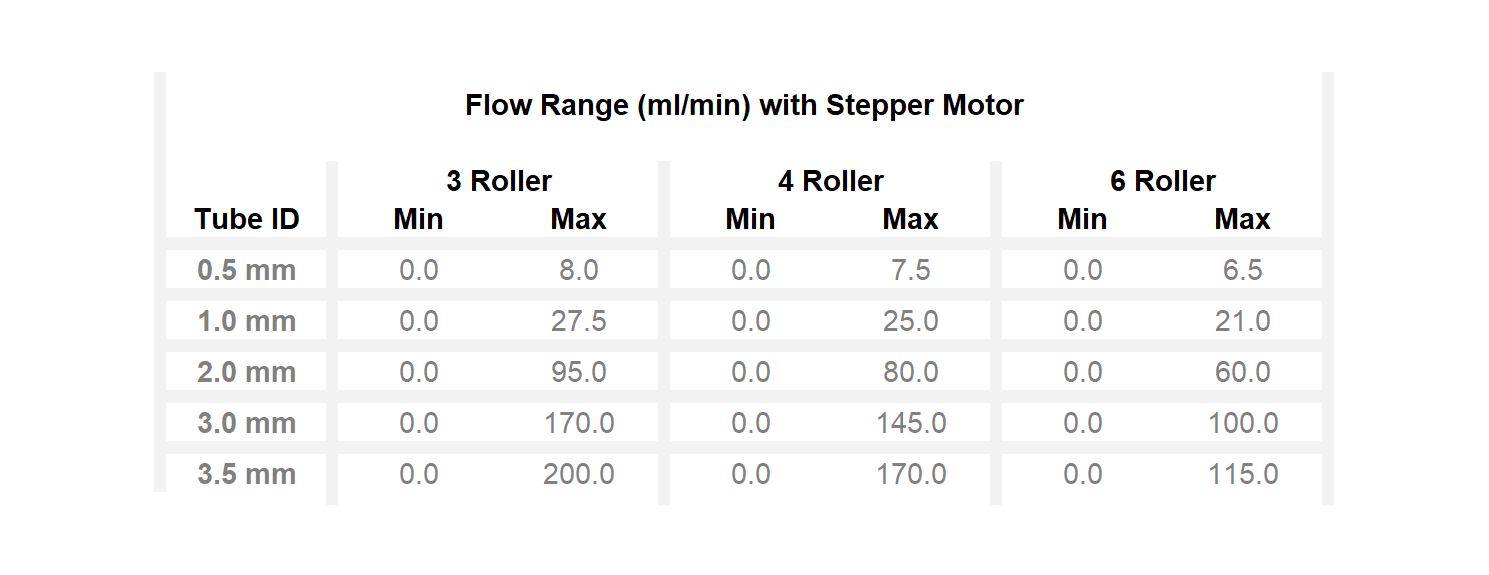
Task: Select the 3.5 mm row label
Action: (x=247, y=474)
